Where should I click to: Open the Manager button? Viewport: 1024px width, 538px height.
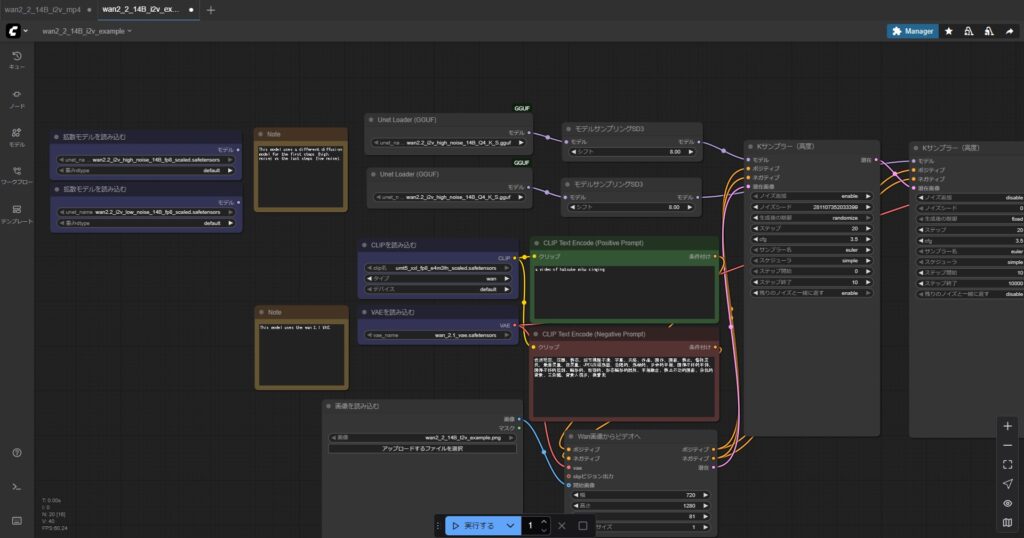(x=912, y=31)
